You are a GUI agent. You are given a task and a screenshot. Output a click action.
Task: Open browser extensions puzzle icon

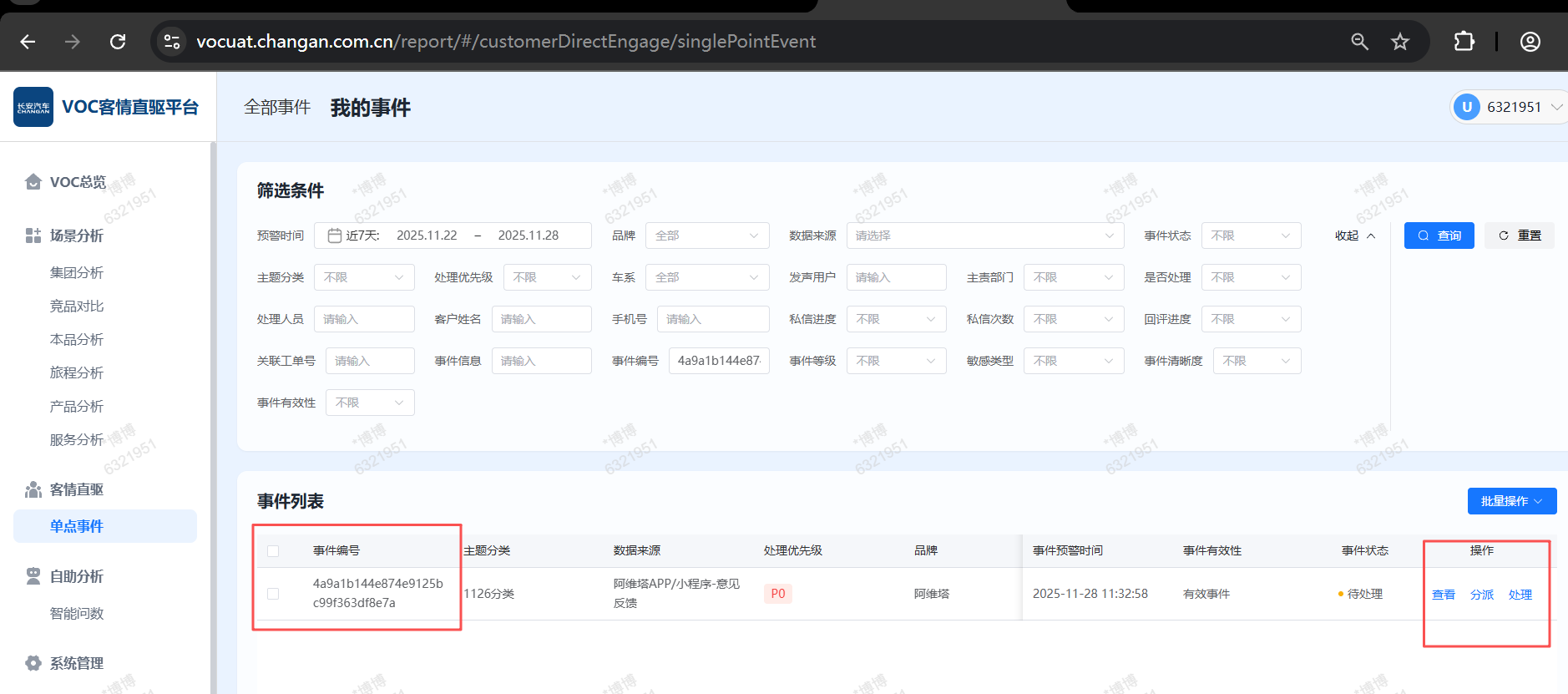pos(1464,42)
